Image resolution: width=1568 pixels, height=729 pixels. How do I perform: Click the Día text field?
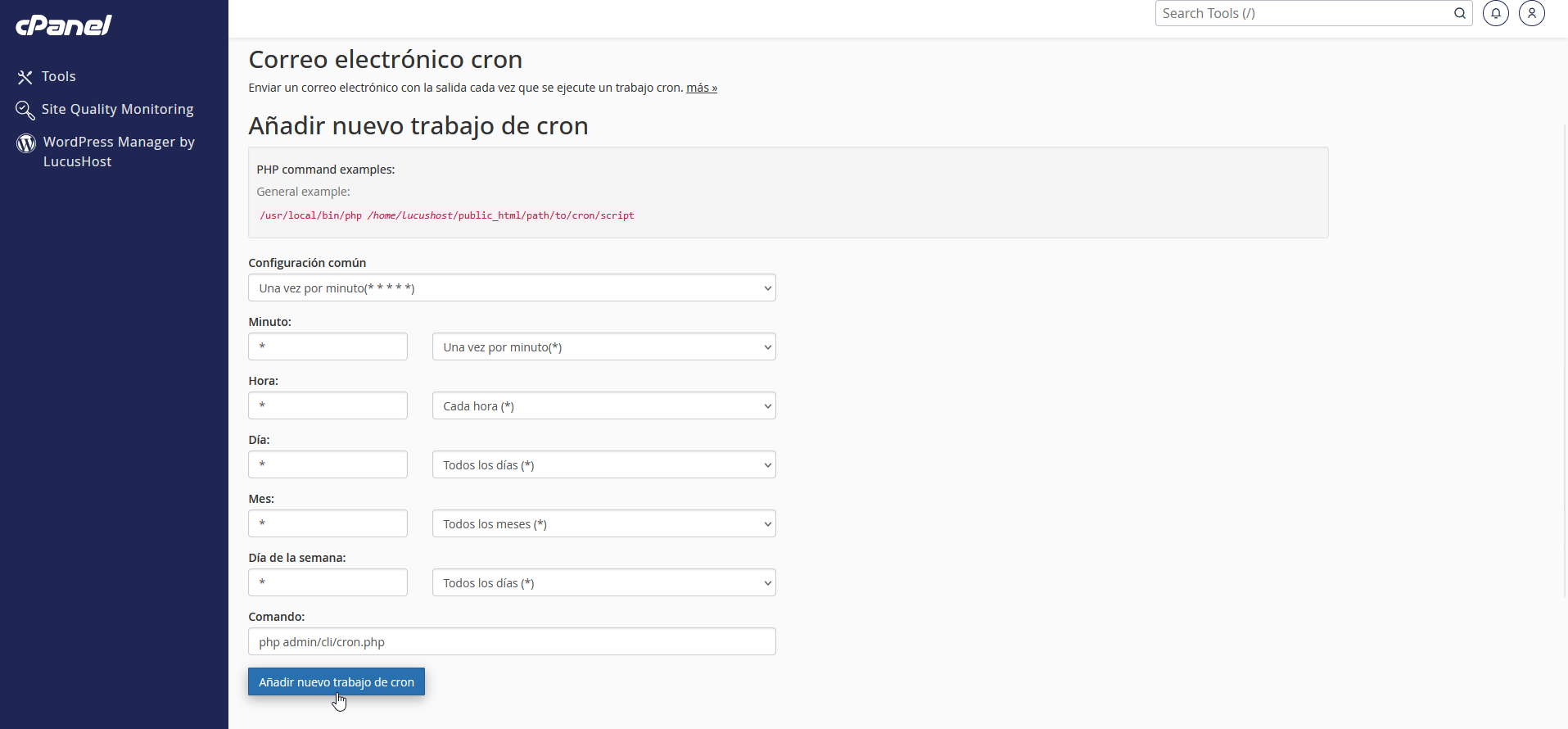[328, 464]
